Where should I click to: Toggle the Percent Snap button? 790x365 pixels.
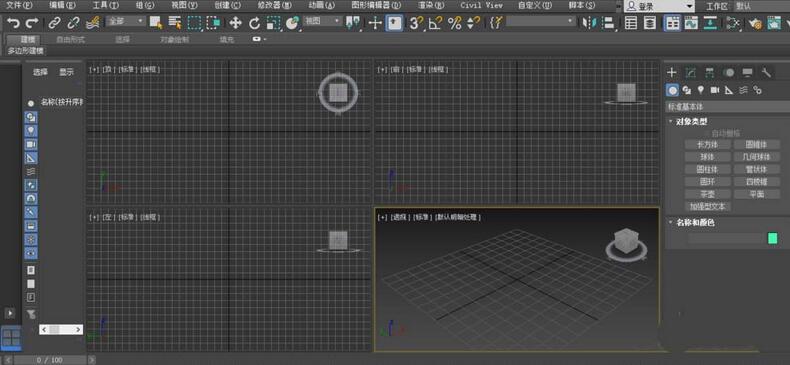click(x=454, y=23)
